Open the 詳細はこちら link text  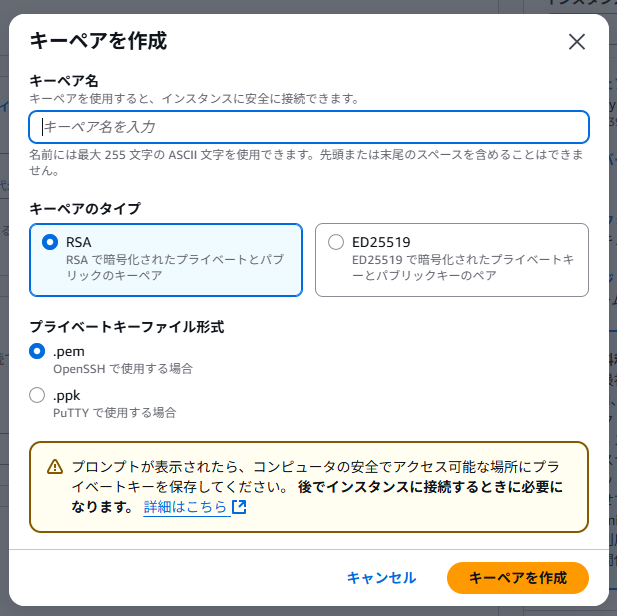pos(185,507)
